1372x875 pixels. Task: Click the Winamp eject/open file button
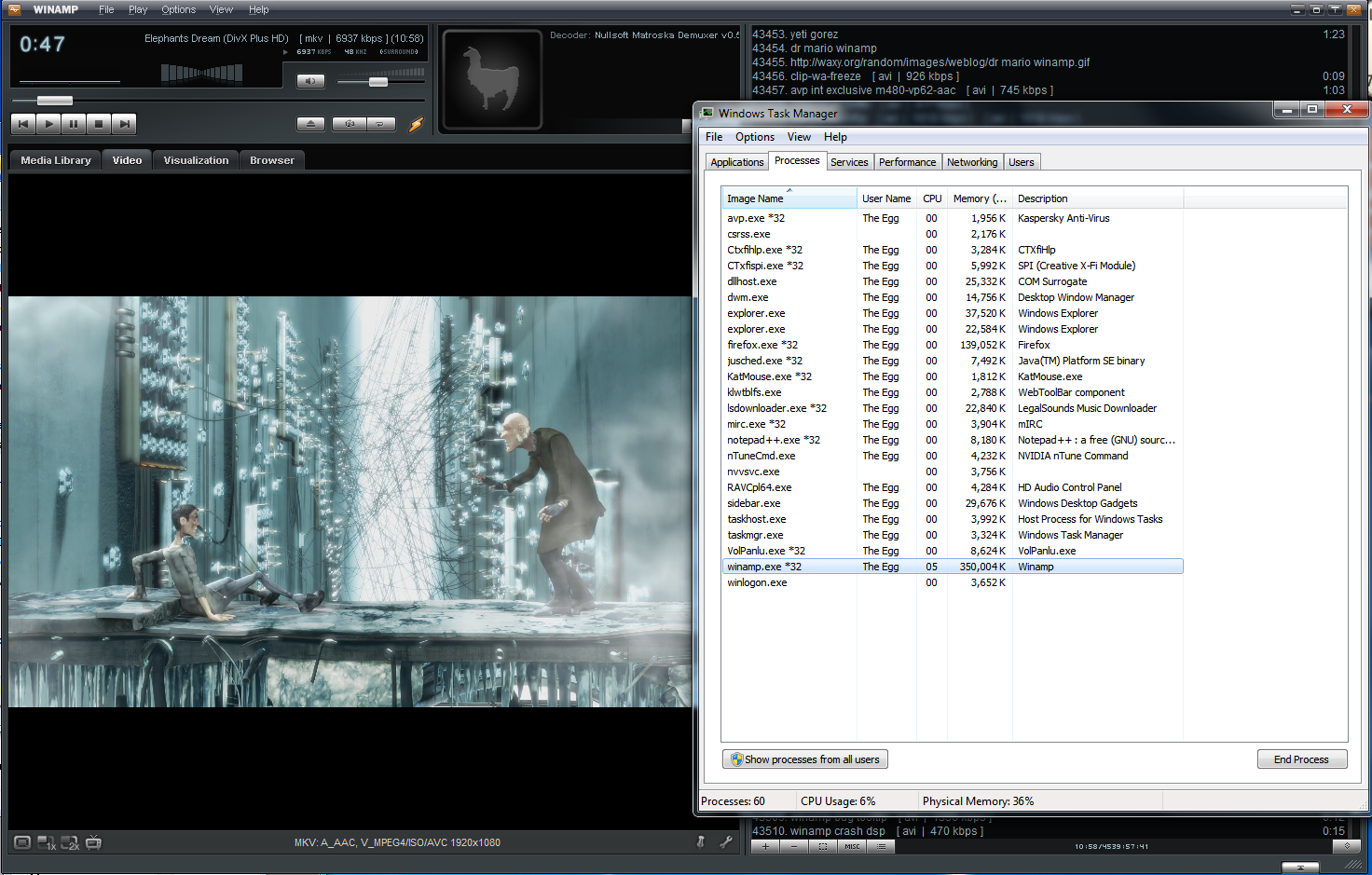click(x=310, y=123)
